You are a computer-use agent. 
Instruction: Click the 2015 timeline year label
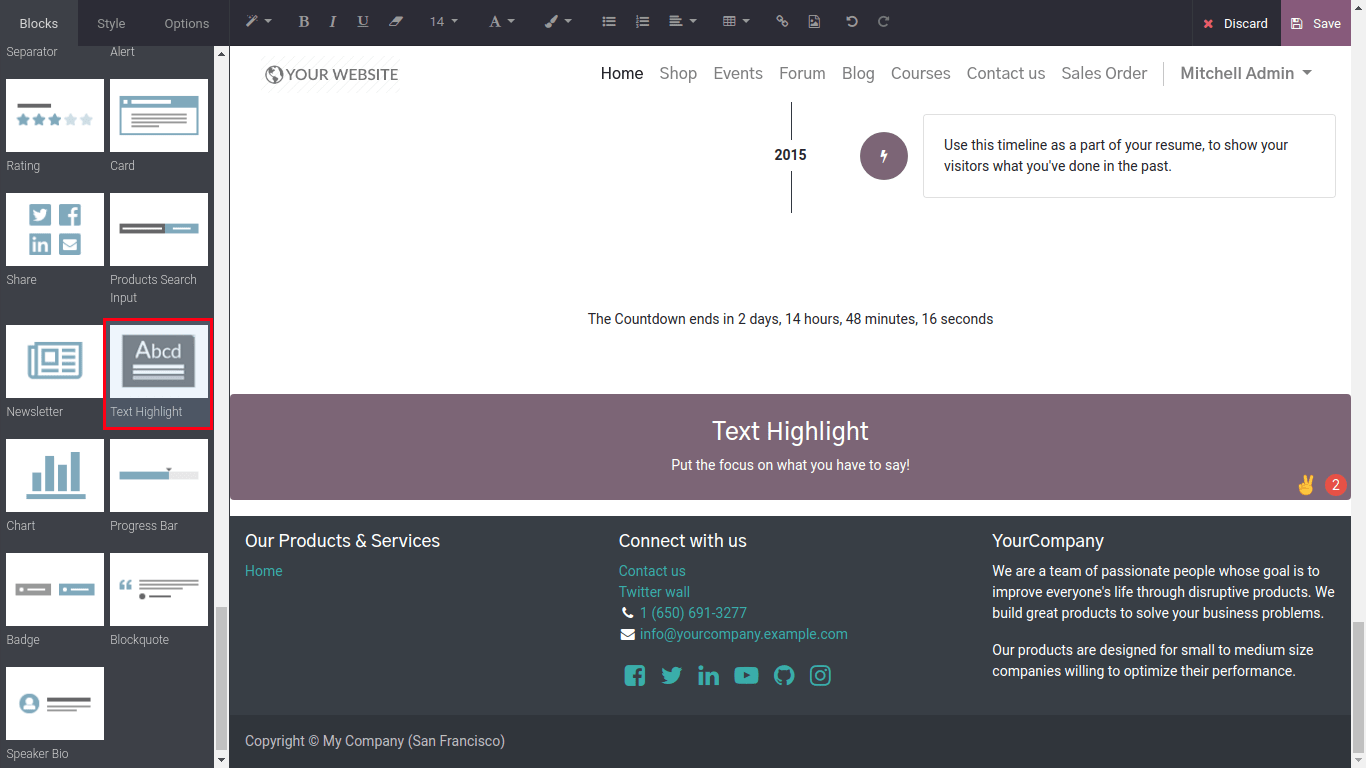click(x=790, y=155)
